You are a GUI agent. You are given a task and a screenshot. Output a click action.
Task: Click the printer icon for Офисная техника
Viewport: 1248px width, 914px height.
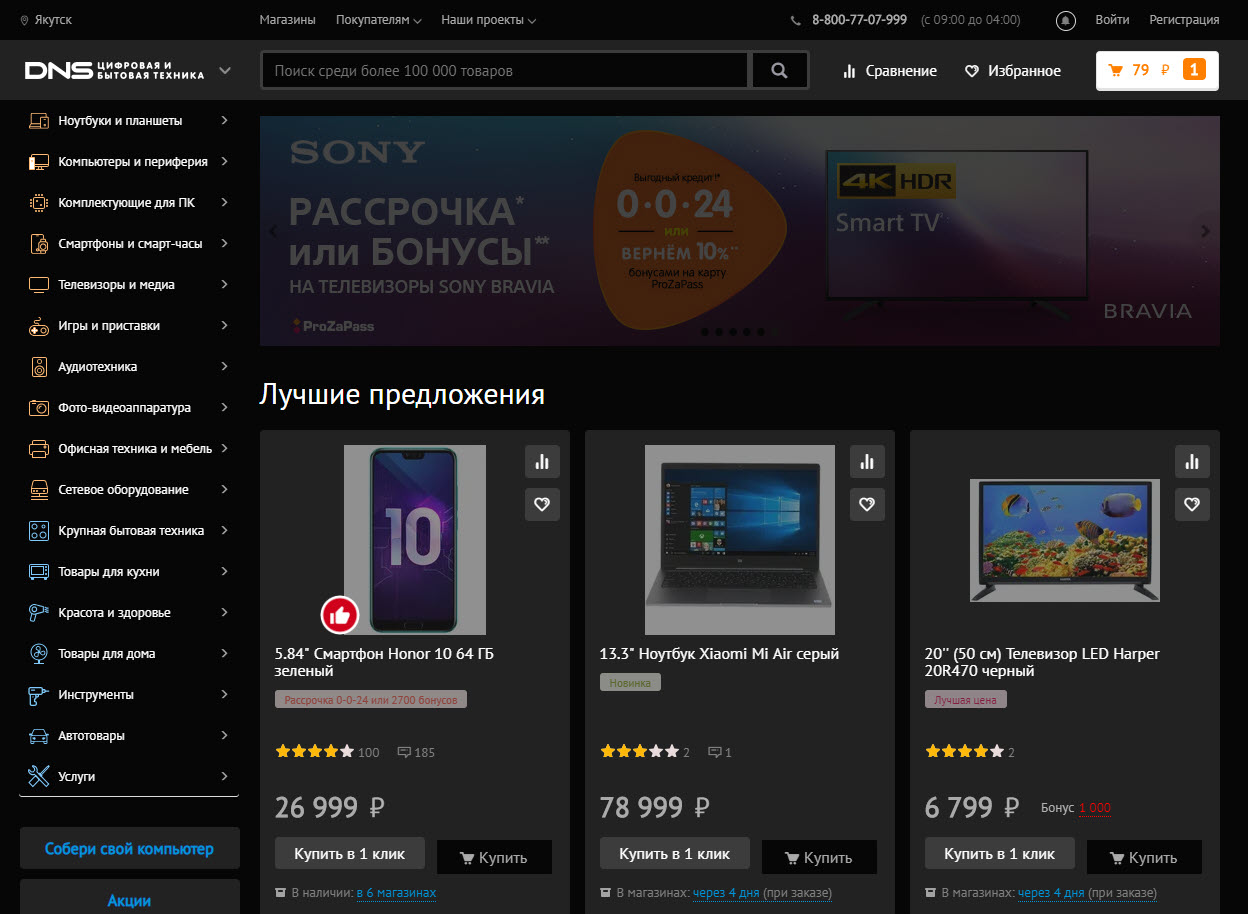coord(39,449)
